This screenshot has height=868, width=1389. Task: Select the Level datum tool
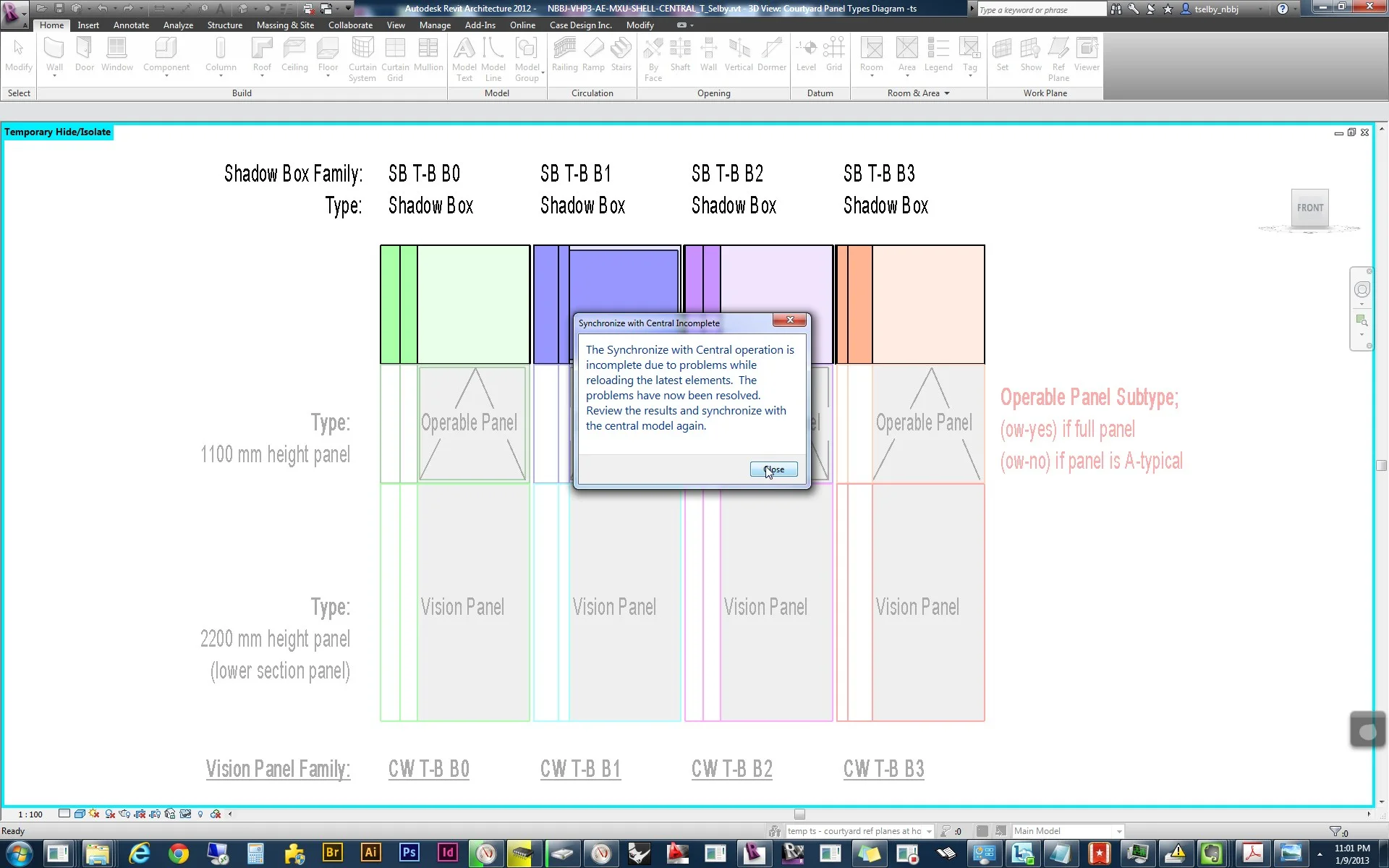coord(806,55)
